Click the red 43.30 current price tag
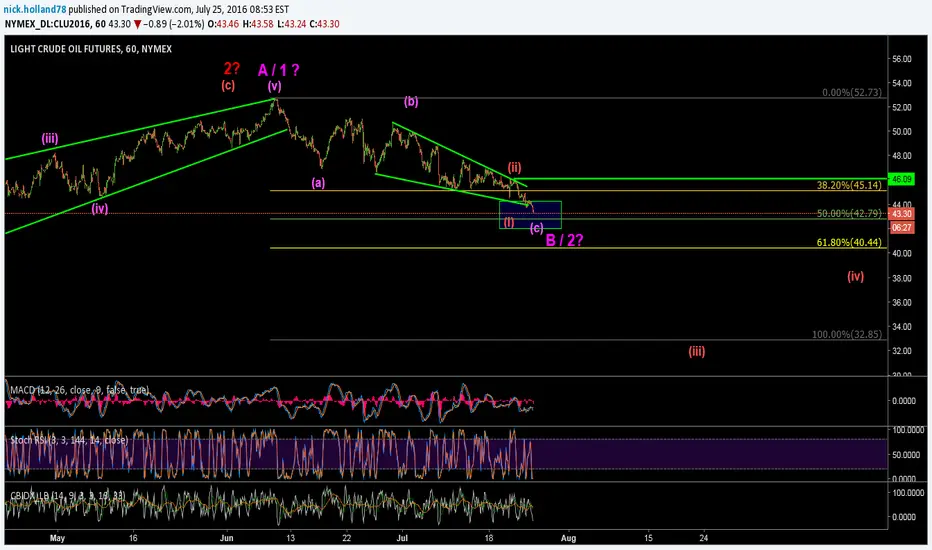This screenshot has height=550, width=932. pyautogui.click(x=901, y=213)
